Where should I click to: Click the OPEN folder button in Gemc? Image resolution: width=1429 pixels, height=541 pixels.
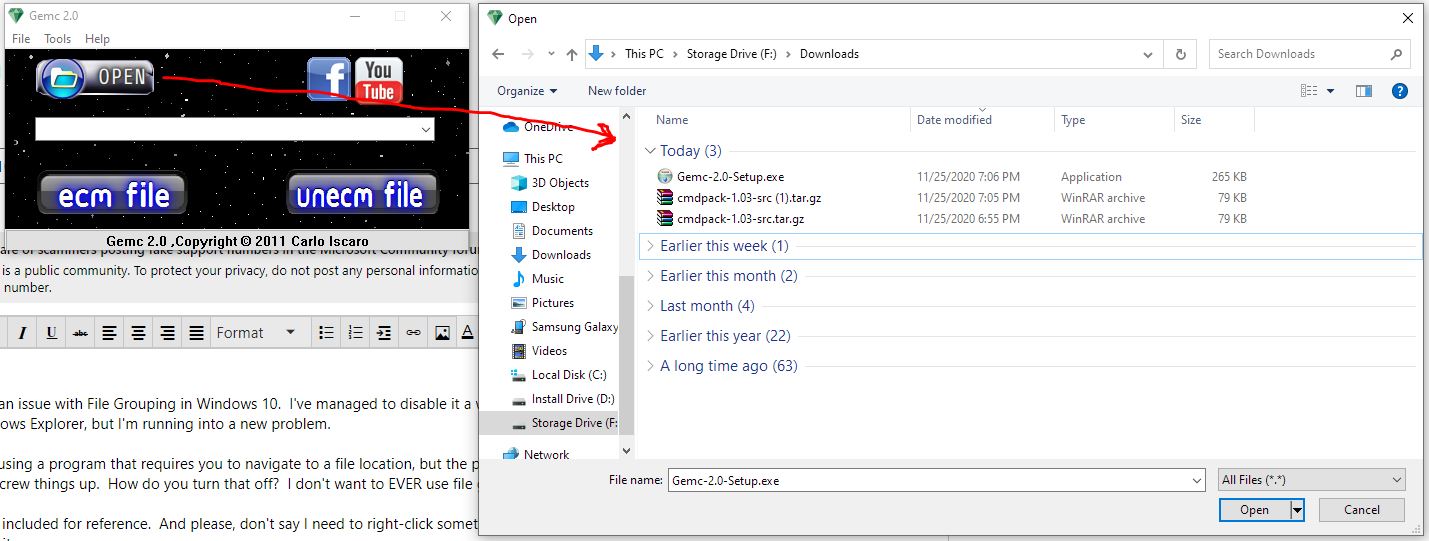95,77
